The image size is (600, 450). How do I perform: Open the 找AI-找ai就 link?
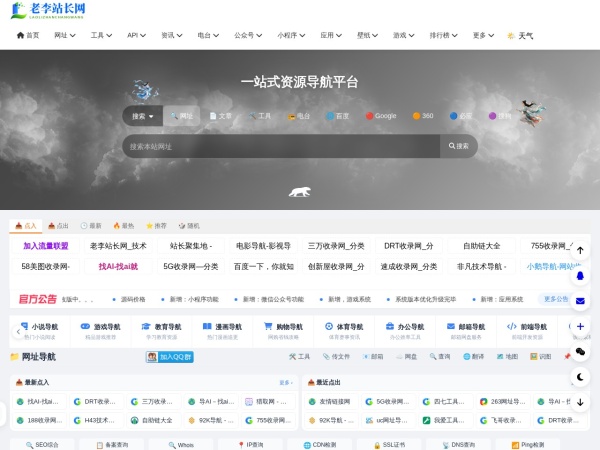pyautogui.click(x=118, y=266)
